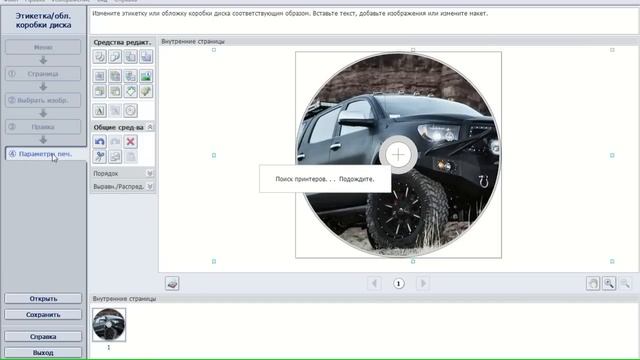Click the Copy icon beside the scissors

(115, 157)
